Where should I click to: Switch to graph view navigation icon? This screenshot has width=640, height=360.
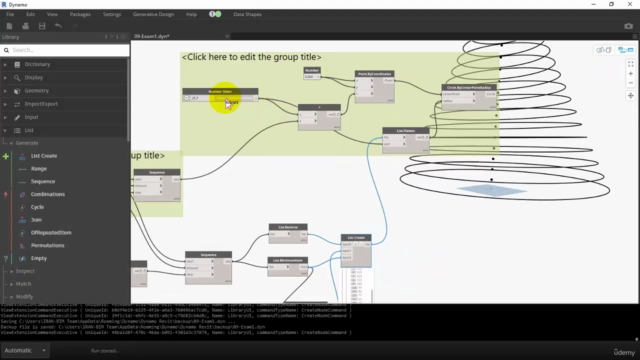click(625, 50)
